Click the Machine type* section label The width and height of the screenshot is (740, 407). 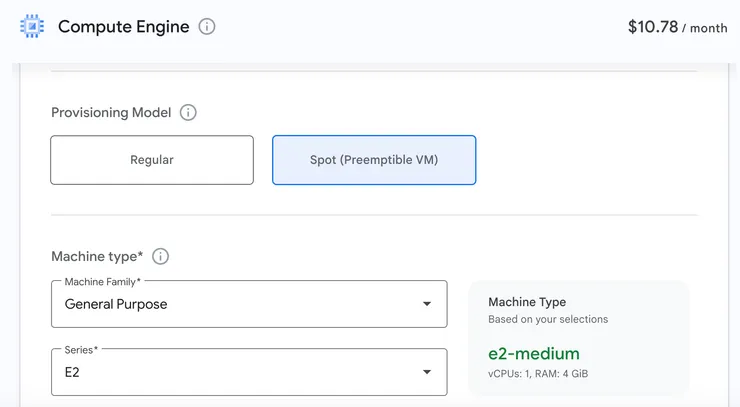tap(97, 256)
